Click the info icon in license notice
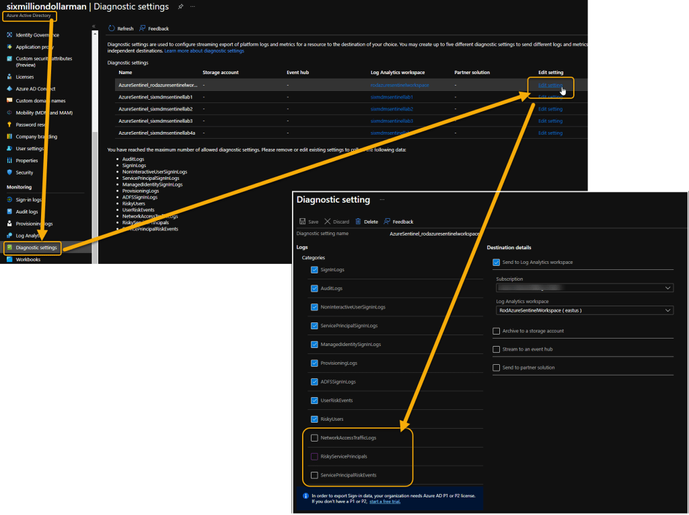Viewport: 689px width, 515px height. click(x=306, y=496)
